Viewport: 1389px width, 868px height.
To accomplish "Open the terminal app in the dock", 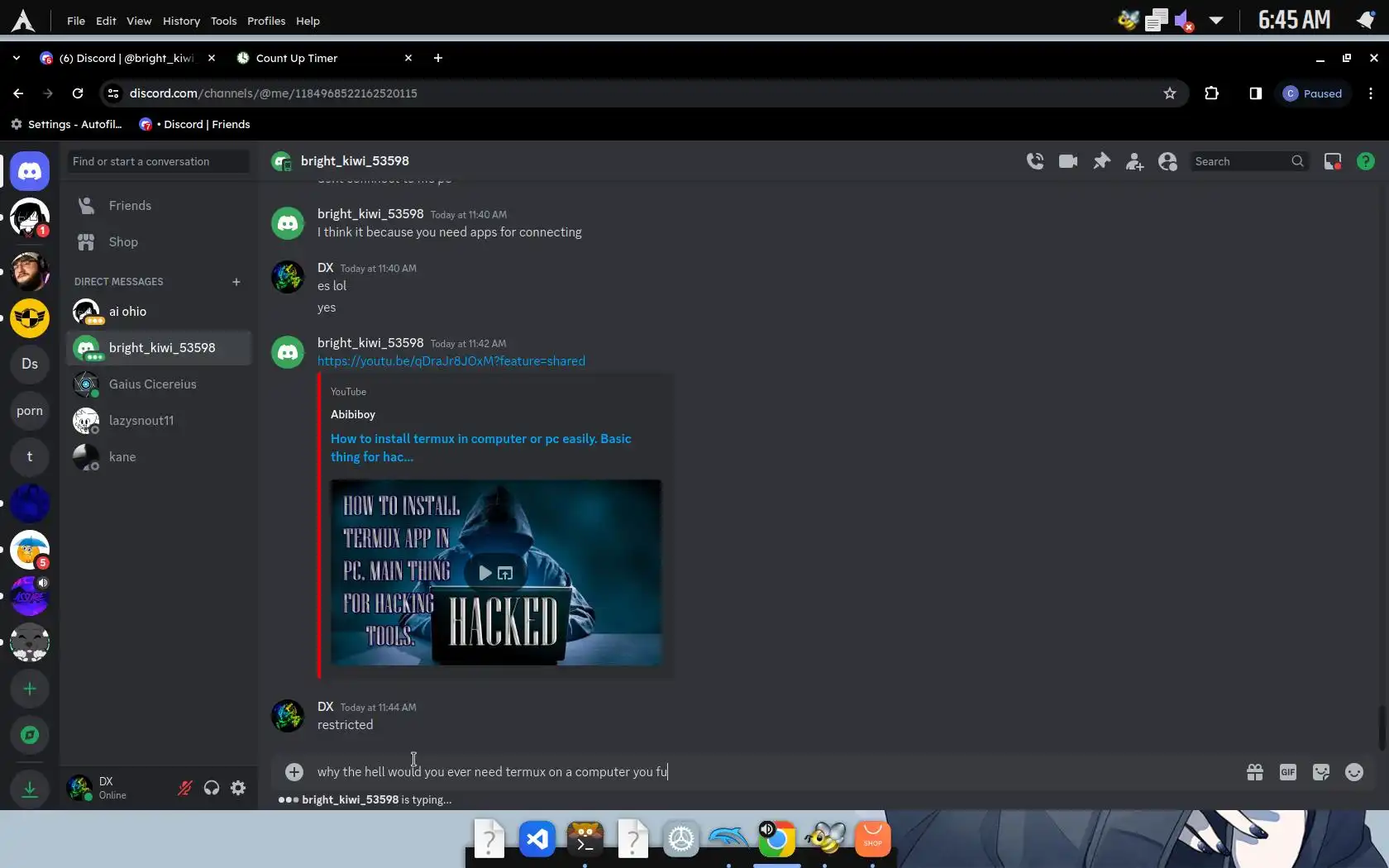I will pyautogui.click(x=585, y=840).
